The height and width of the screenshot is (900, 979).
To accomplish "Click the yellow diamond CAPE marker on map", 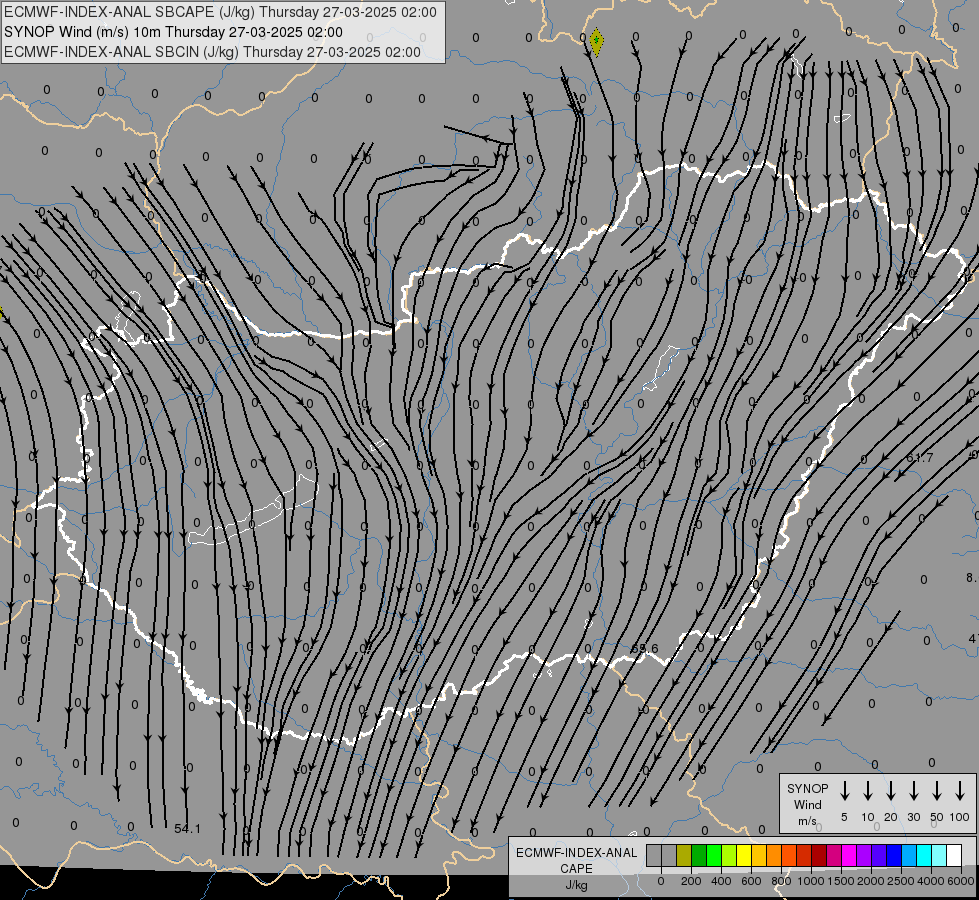I will click(596, 41).
